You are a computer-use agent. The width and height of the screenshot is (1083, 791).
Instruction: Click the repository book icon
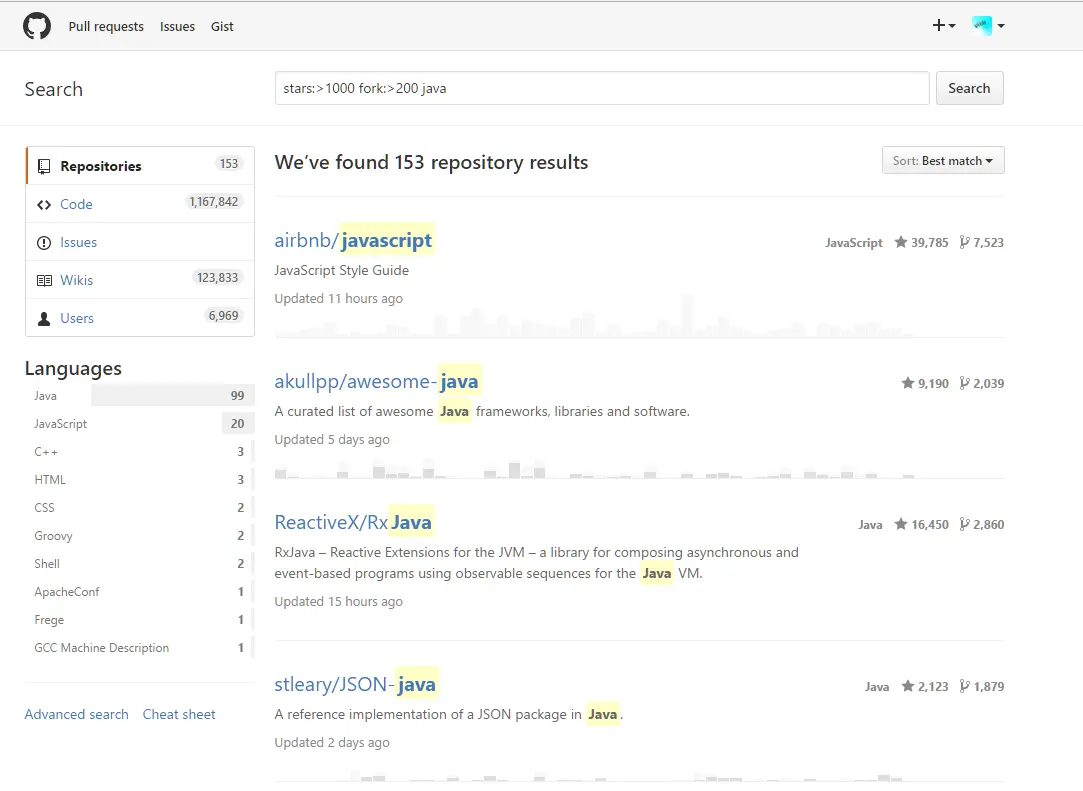(x=44, y=166)
